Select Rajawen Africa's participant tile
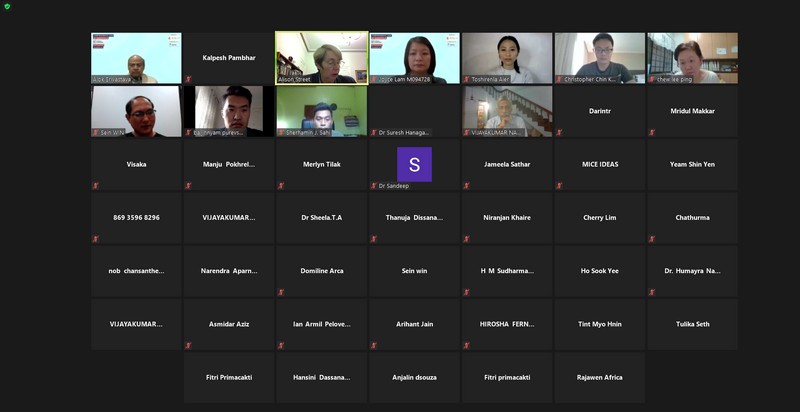Viewport: 800px width, 412px height. click(x=599, y=377)
